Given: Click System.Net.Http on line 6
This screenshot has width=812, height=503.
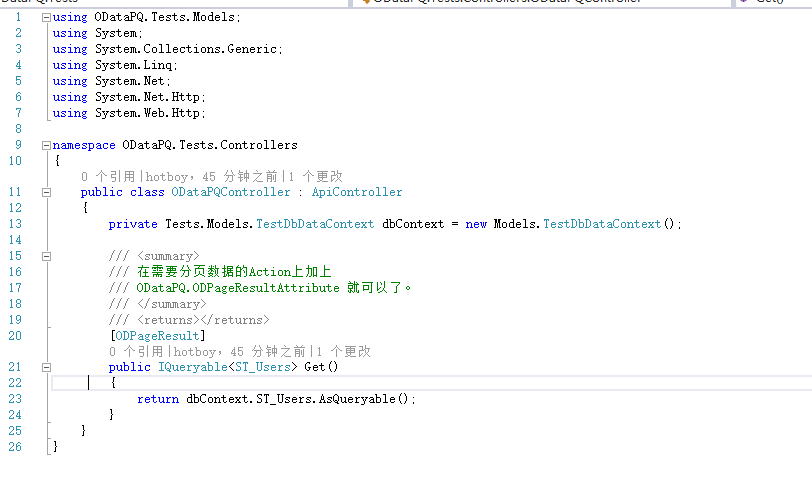Looking at the screenshot, I should tap(147, 97).
